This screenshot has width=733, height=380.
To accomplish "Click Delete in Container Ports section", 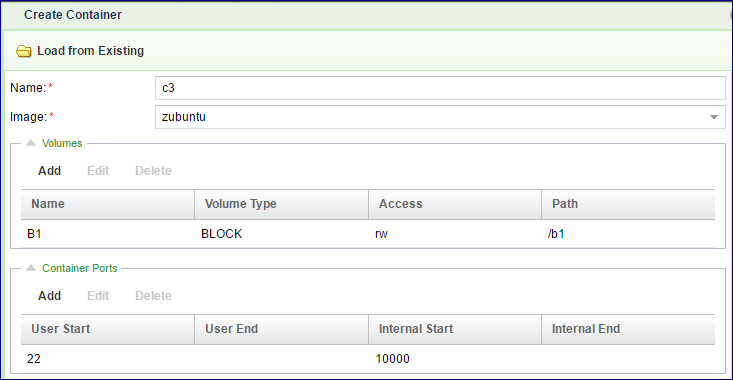I will [x=153, y=295].
